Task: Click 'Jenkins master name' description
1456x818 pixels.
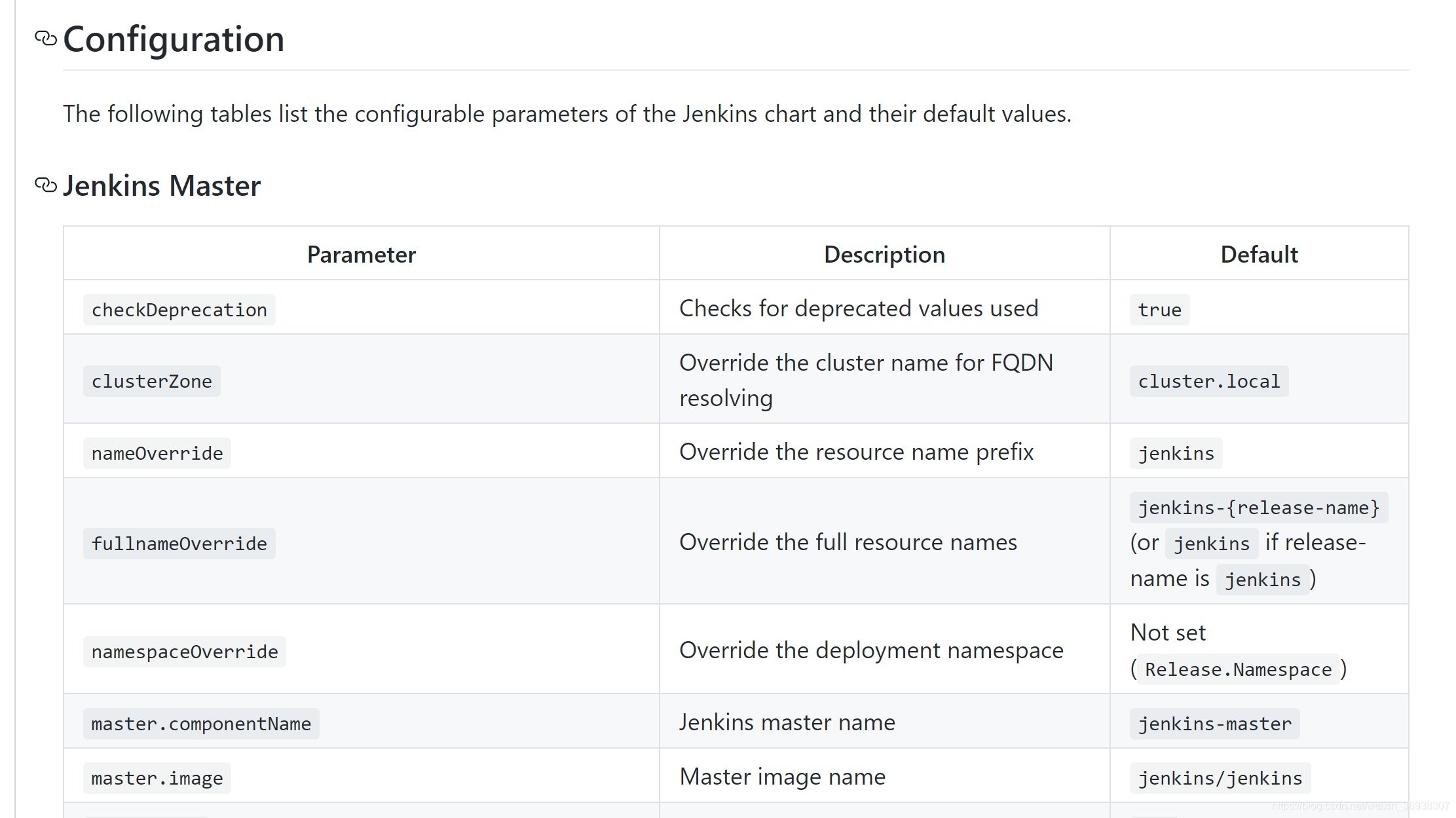Action: (787, 722)
